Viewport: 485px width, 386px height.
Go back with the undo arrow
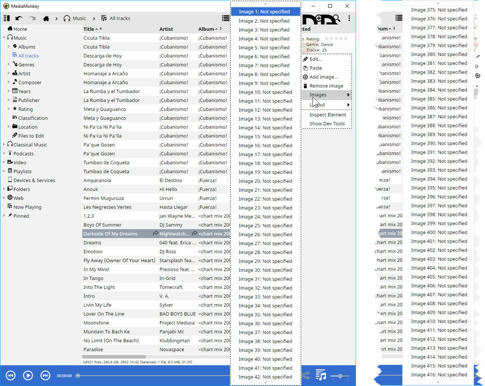pyautogui.click(x=19, y=18)
